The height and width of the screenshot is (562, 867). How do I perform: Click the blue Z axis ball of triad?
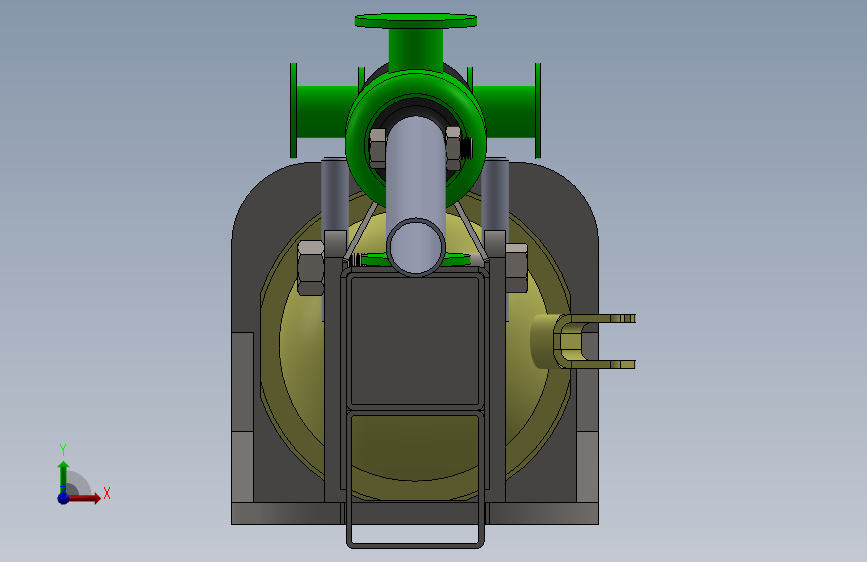[x=63, y=498]
